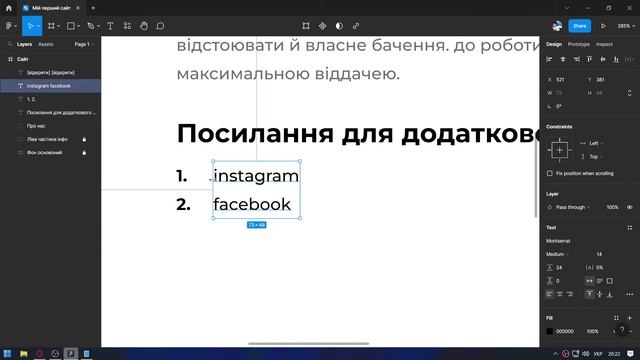Screen dimensions: 640x360
Task: Enable Fix position when scrolling checkbox
Action: click(550, 173)
